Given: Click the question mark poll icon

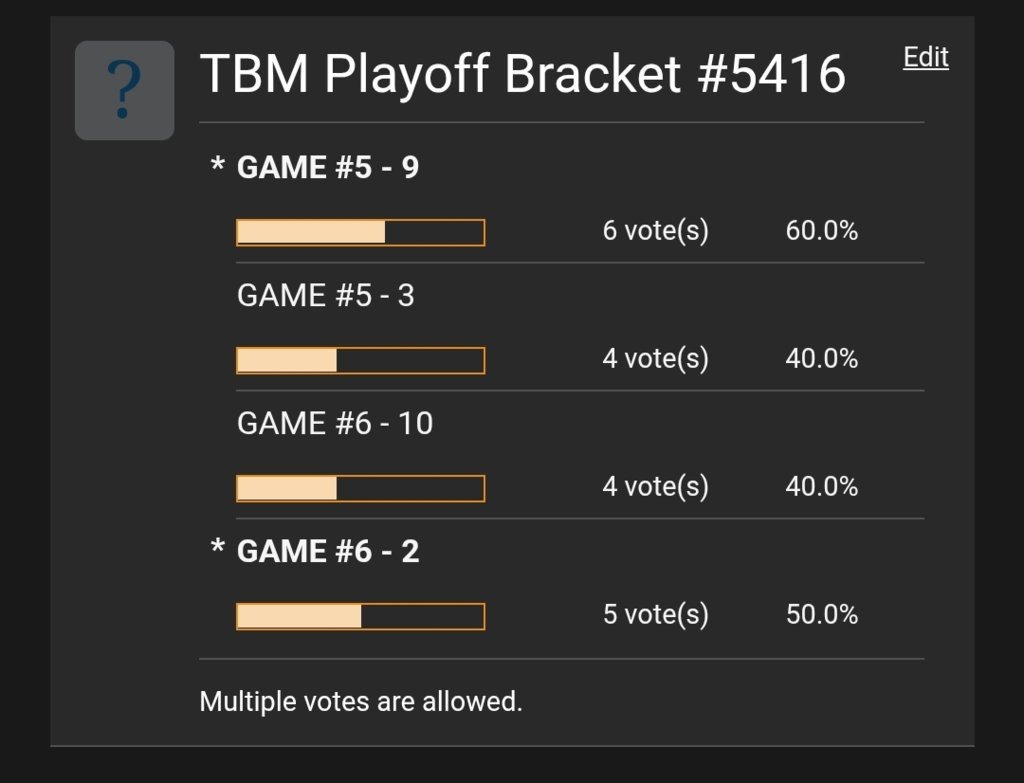Looking at the screenshot, I should click(125, 90).
